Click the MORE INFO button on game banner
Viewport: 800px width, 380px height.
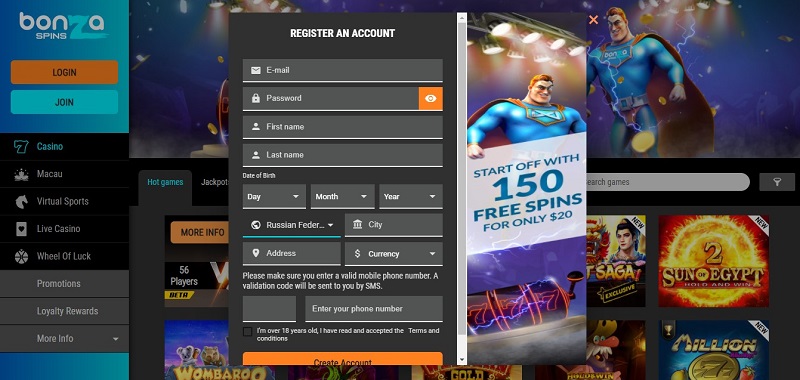(199, 233)
